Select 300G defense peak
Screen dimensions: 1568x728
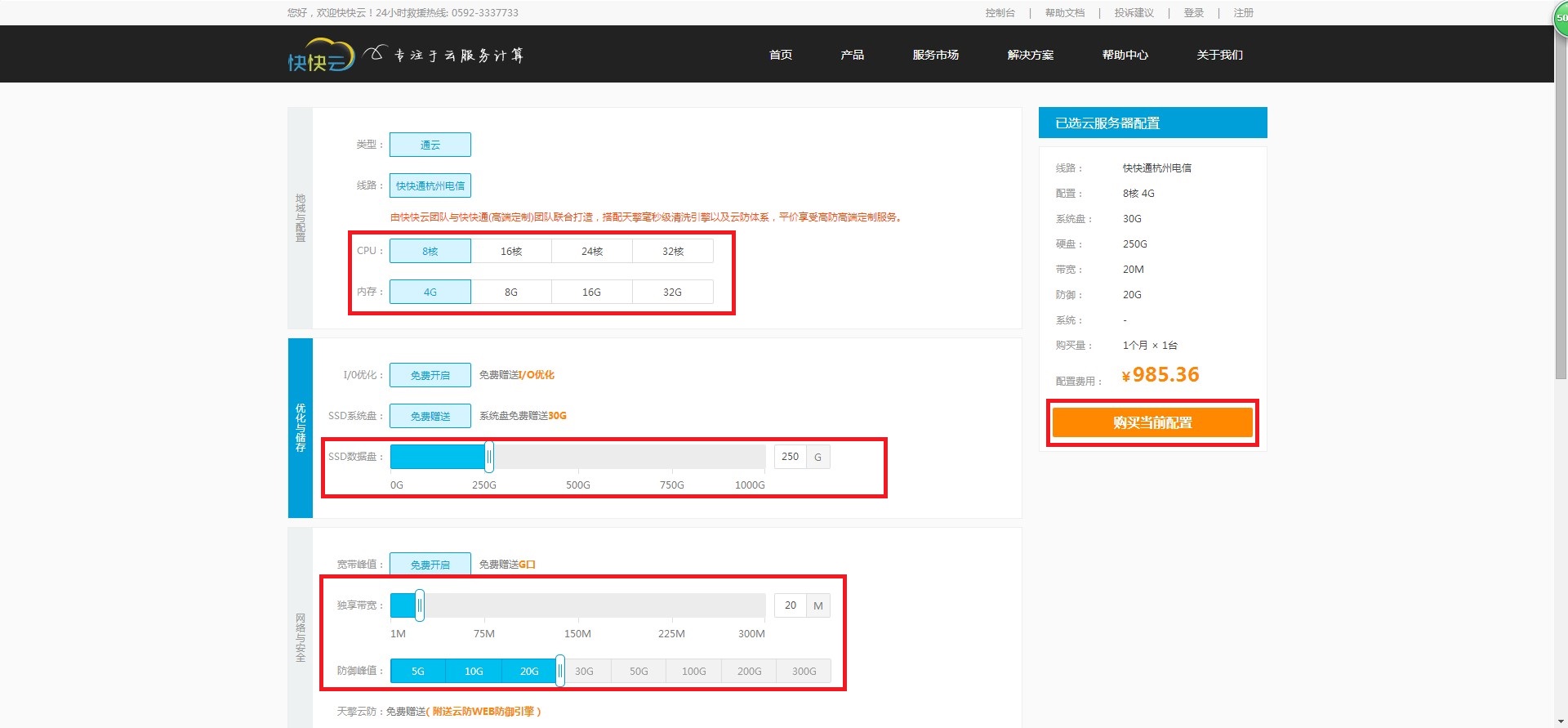(804, 671)
